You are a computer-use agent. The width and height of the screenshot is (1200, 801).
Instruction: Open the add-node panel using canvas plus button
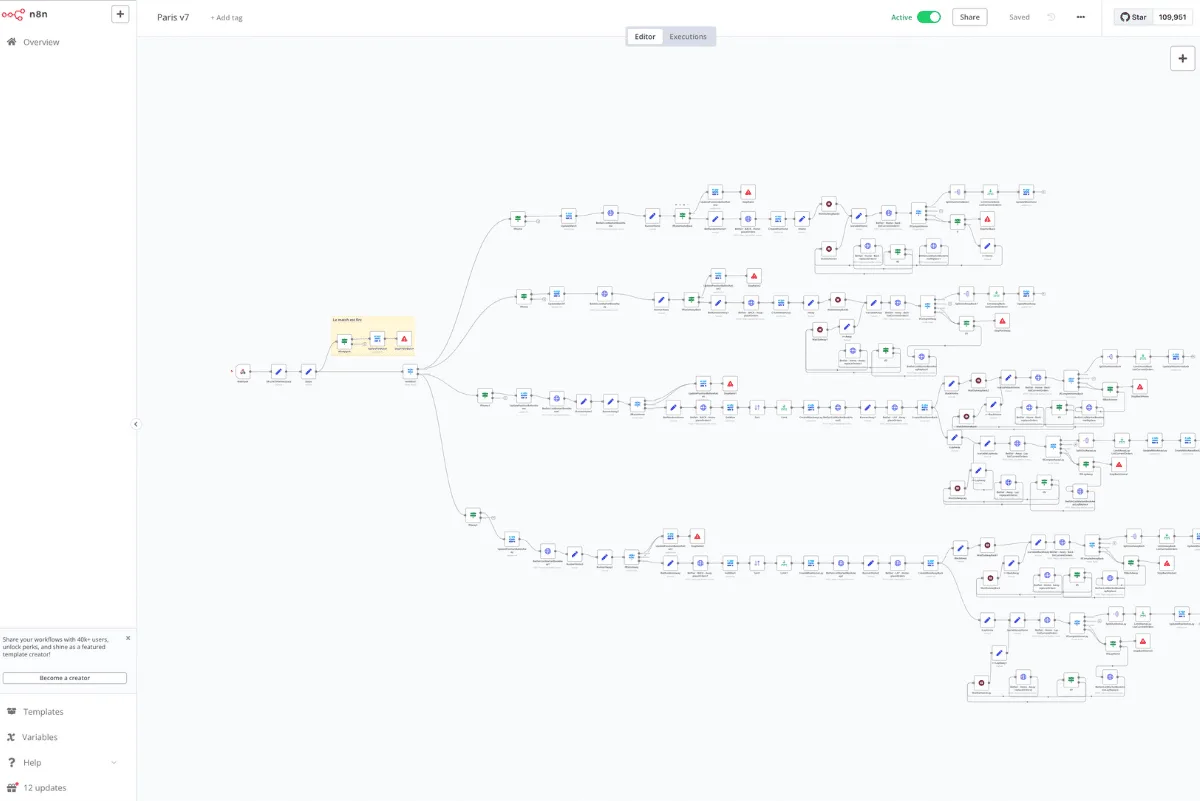coord(1182,58)
